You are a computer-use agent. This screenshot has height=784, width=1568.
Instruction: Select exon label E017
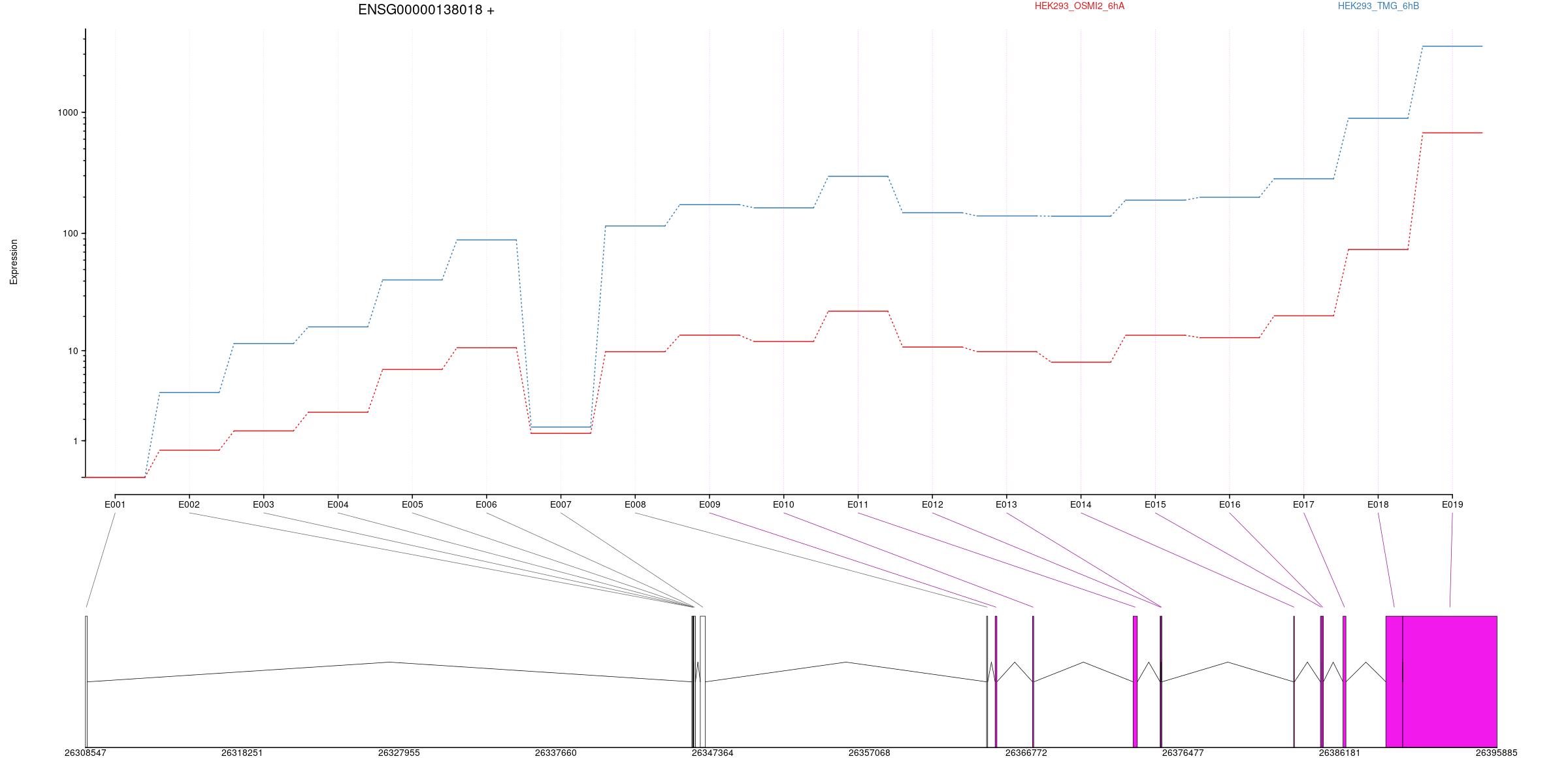pos(1303,504)
